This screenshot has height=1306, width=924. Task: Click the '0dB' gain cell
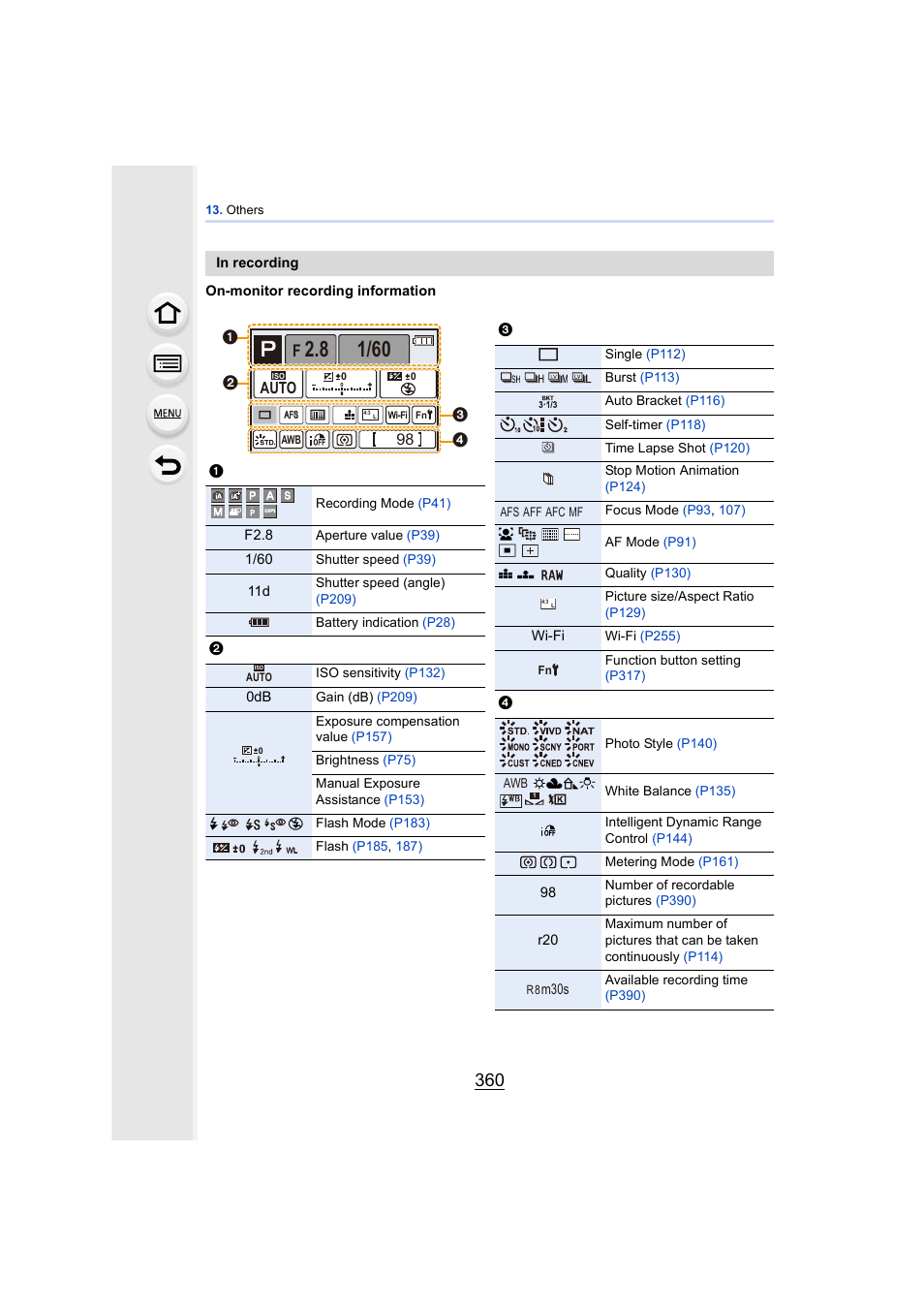pyautogui.click(x=259, y=698)
